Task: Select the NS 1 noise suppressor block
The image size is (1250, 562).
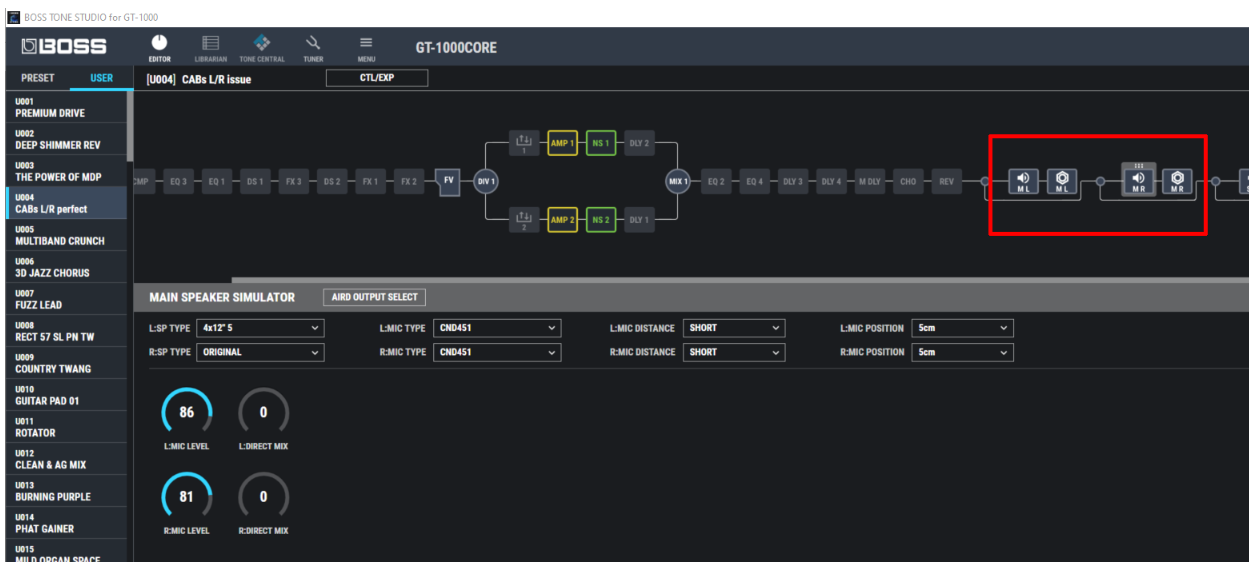Action: 601,143
